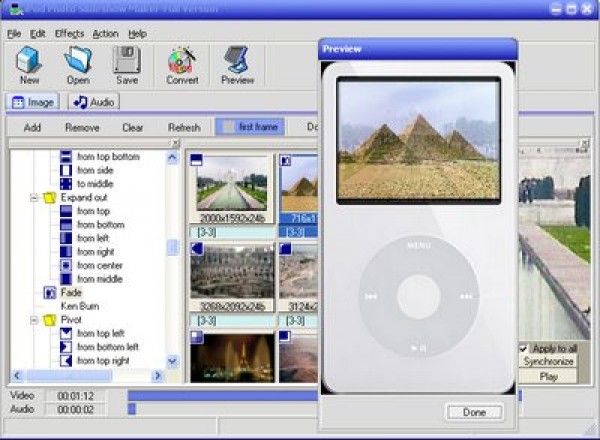Click transition badge on Taj Mahal thumbnail
This screenshot has width=600, height=440.
[196, 160]
